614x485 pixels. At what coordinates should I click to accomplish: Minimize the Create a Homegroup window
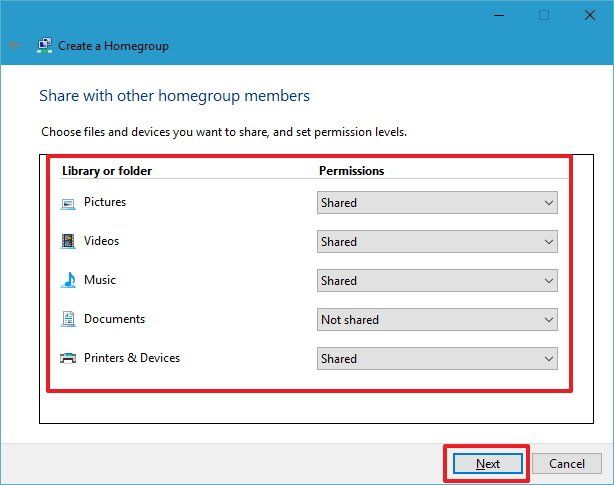pos(499,16)
